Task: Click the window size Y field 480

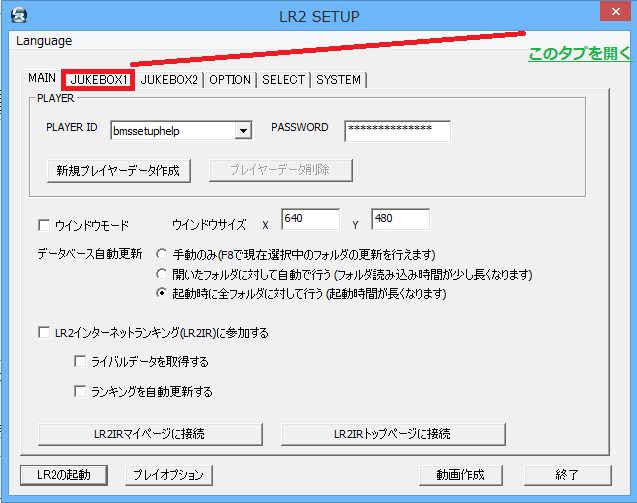Action: tap(400, 219)
